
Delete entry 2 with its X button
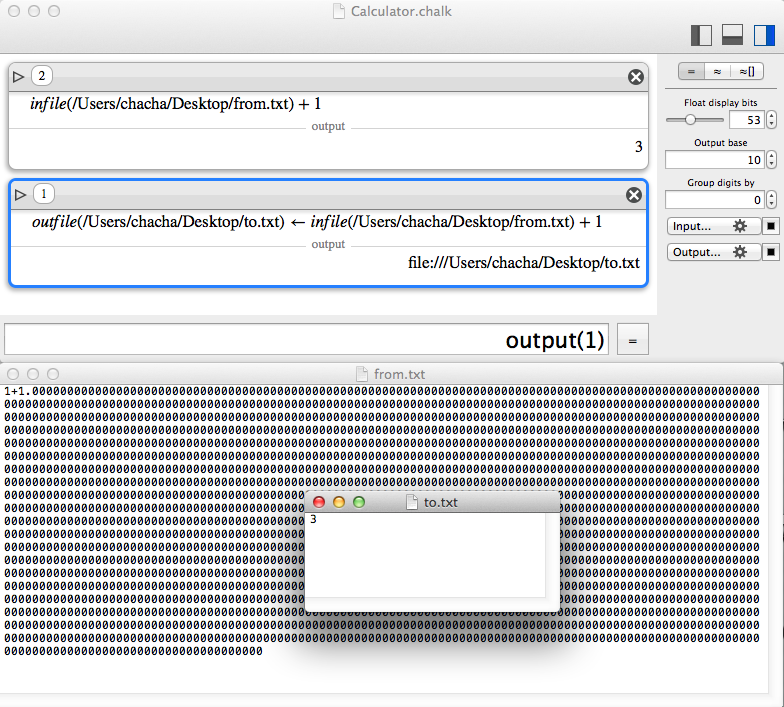click(x=636, y=77)
